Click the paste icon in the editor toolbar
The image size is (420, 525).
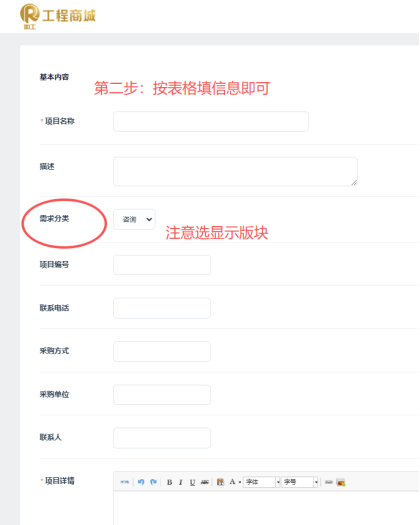point(220,482)
